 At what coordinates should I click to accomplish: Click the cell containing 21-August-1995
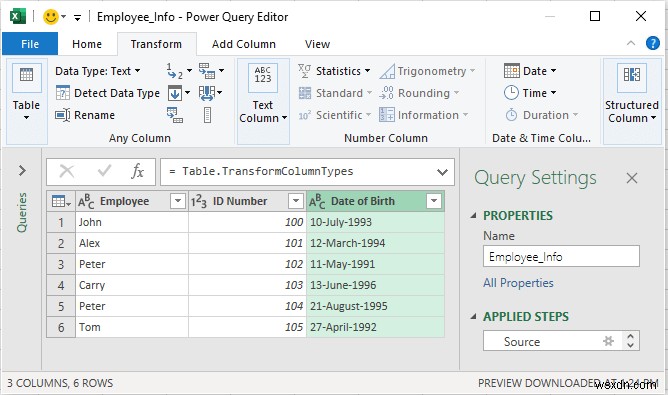(375, 306)
